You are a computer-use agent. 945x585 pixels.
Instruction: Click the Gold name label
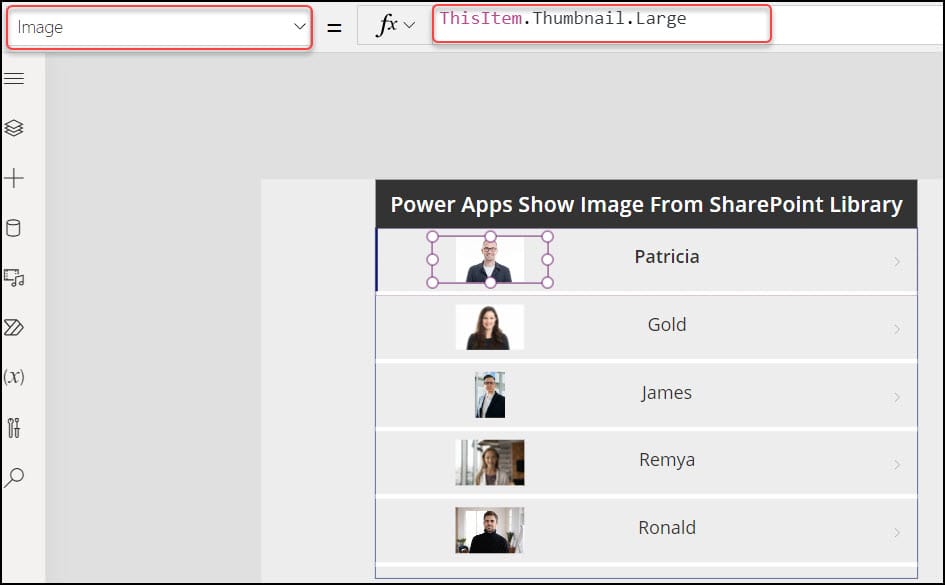(667, 325)
